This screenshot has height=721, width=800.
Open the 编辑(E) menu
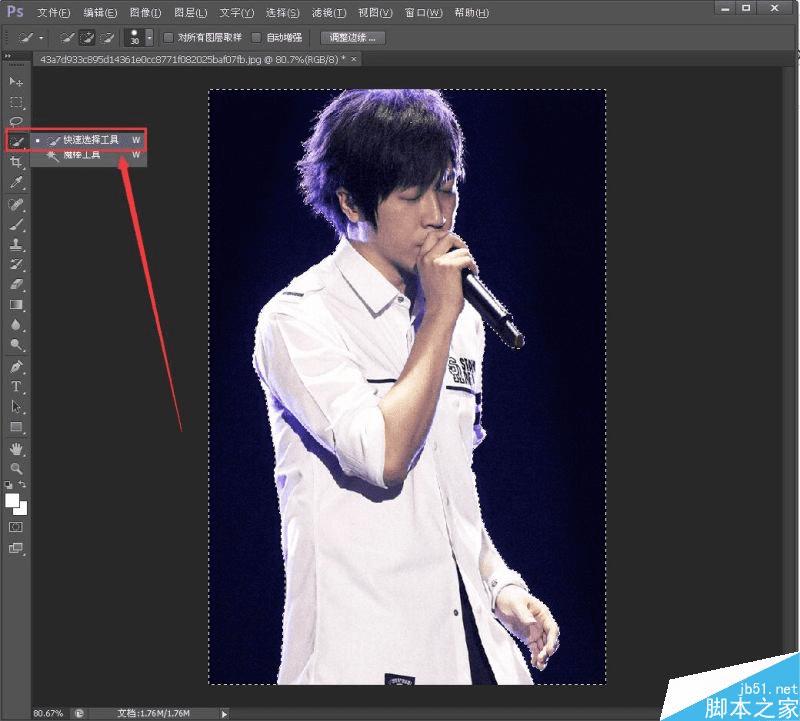100,13
